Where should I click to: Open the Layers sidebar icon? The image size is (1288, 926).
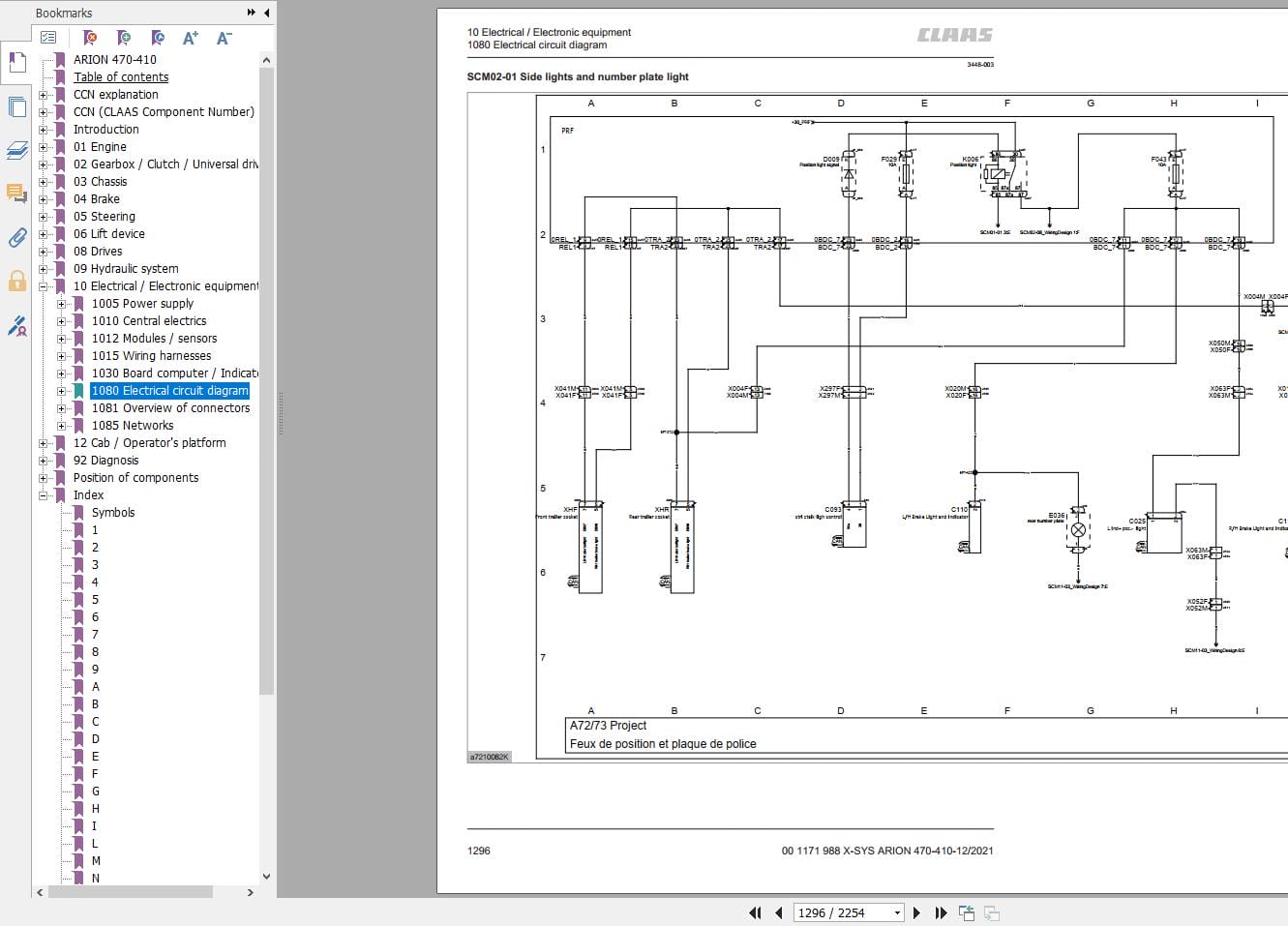tap(16, 150)
